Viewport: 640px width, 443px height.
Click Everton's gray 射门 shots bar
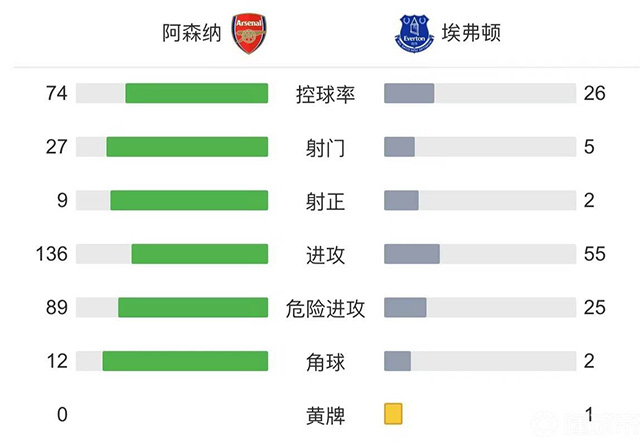click(x=399, y=147)
